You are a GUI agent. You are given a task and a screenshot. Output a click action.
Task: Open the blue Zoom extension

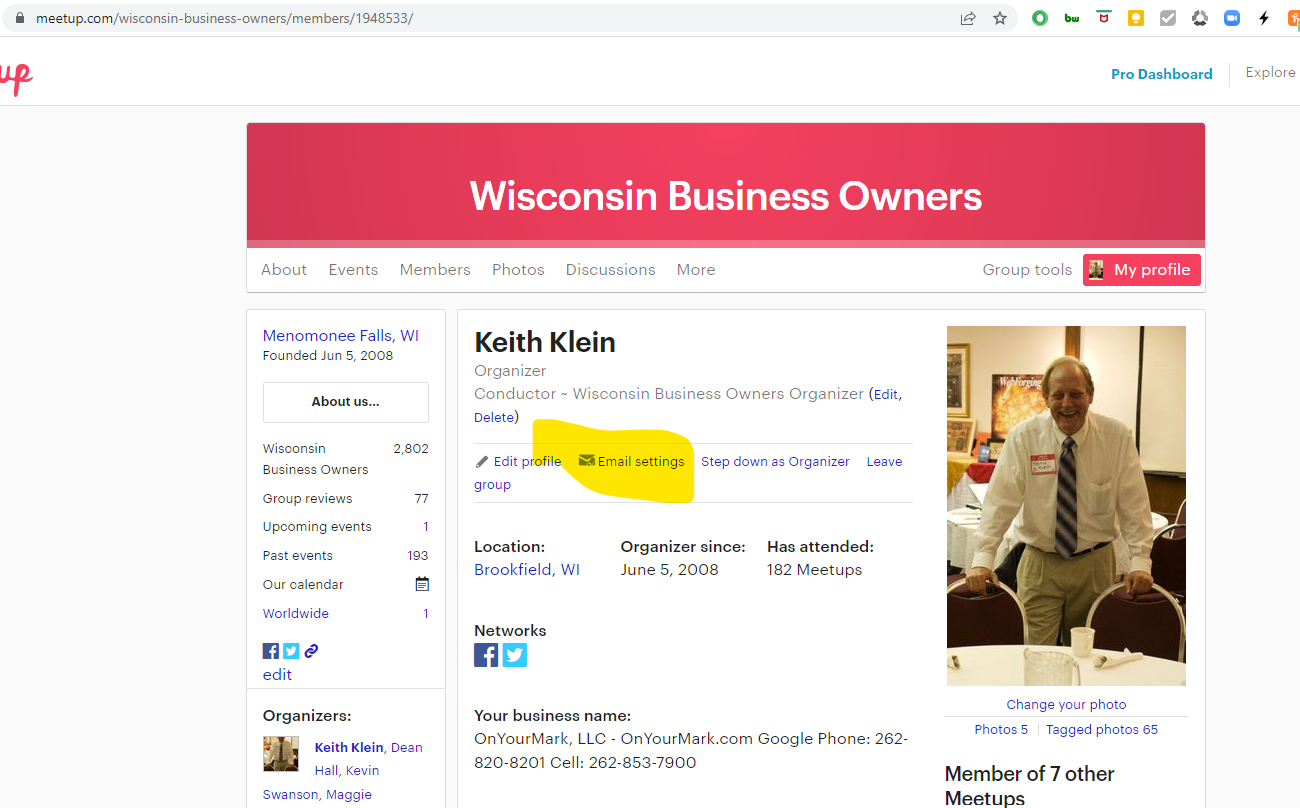[1232, 18]
